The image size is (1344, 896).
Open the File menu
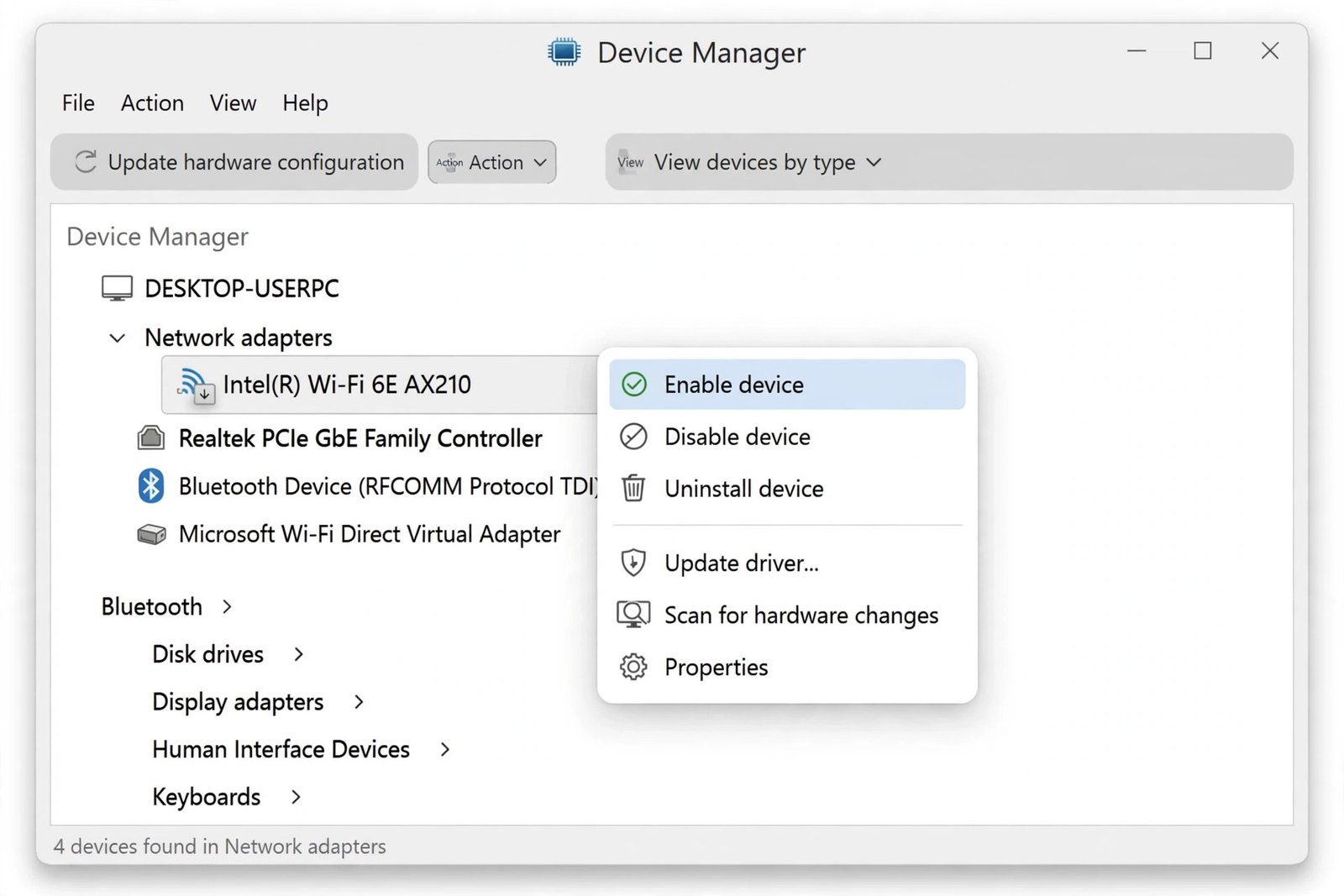[x=78, y=102]
